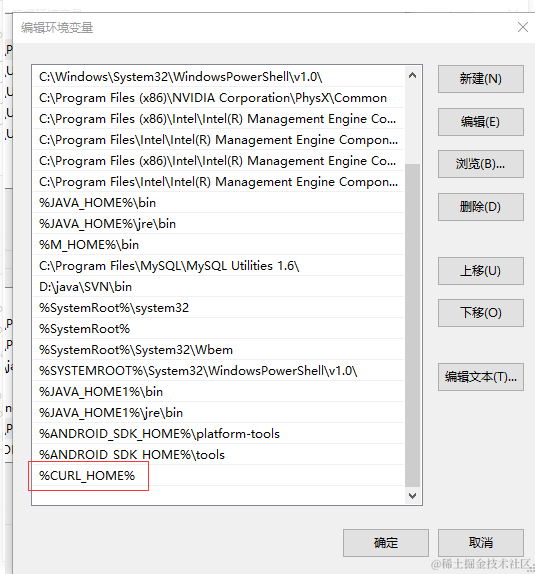
Task: Open the 浏览(B)... browse dialog
Action: pyautogui.click(x=480, y=164)
